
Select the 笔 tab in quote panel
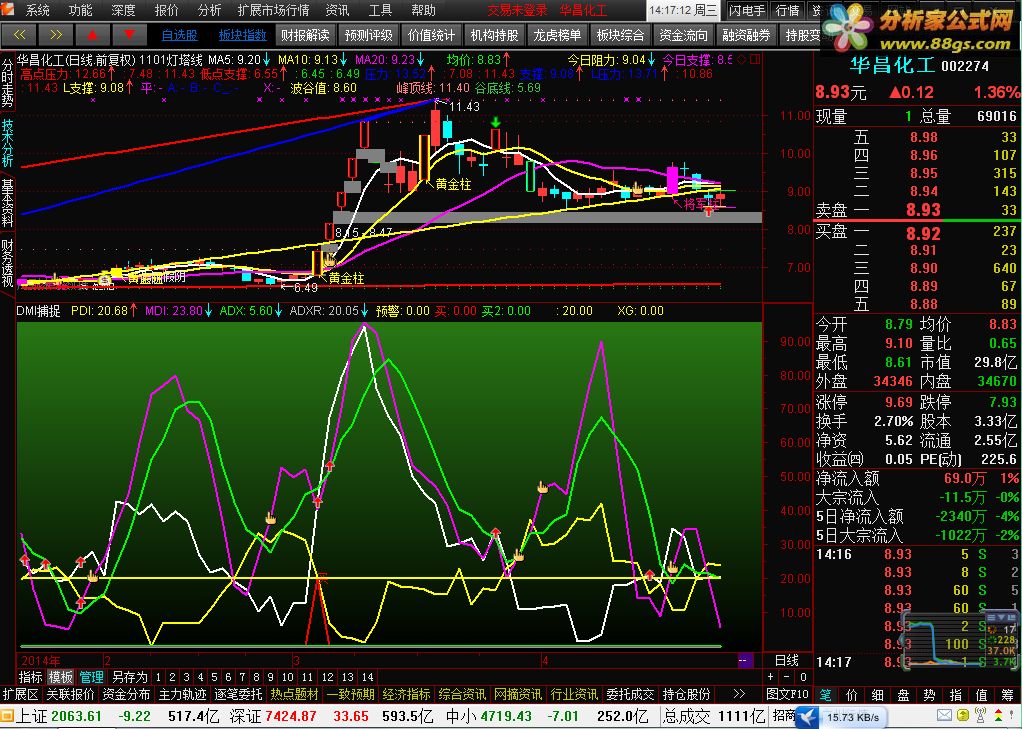tap(826, 694)
